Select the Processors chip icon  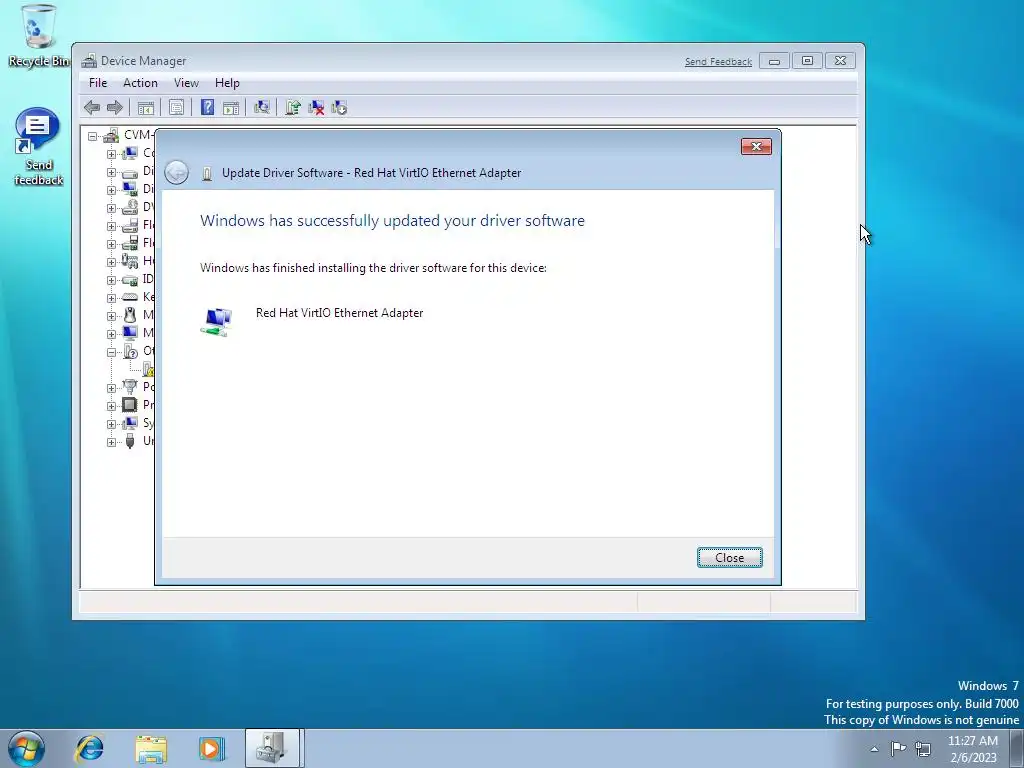click(130, 405)
